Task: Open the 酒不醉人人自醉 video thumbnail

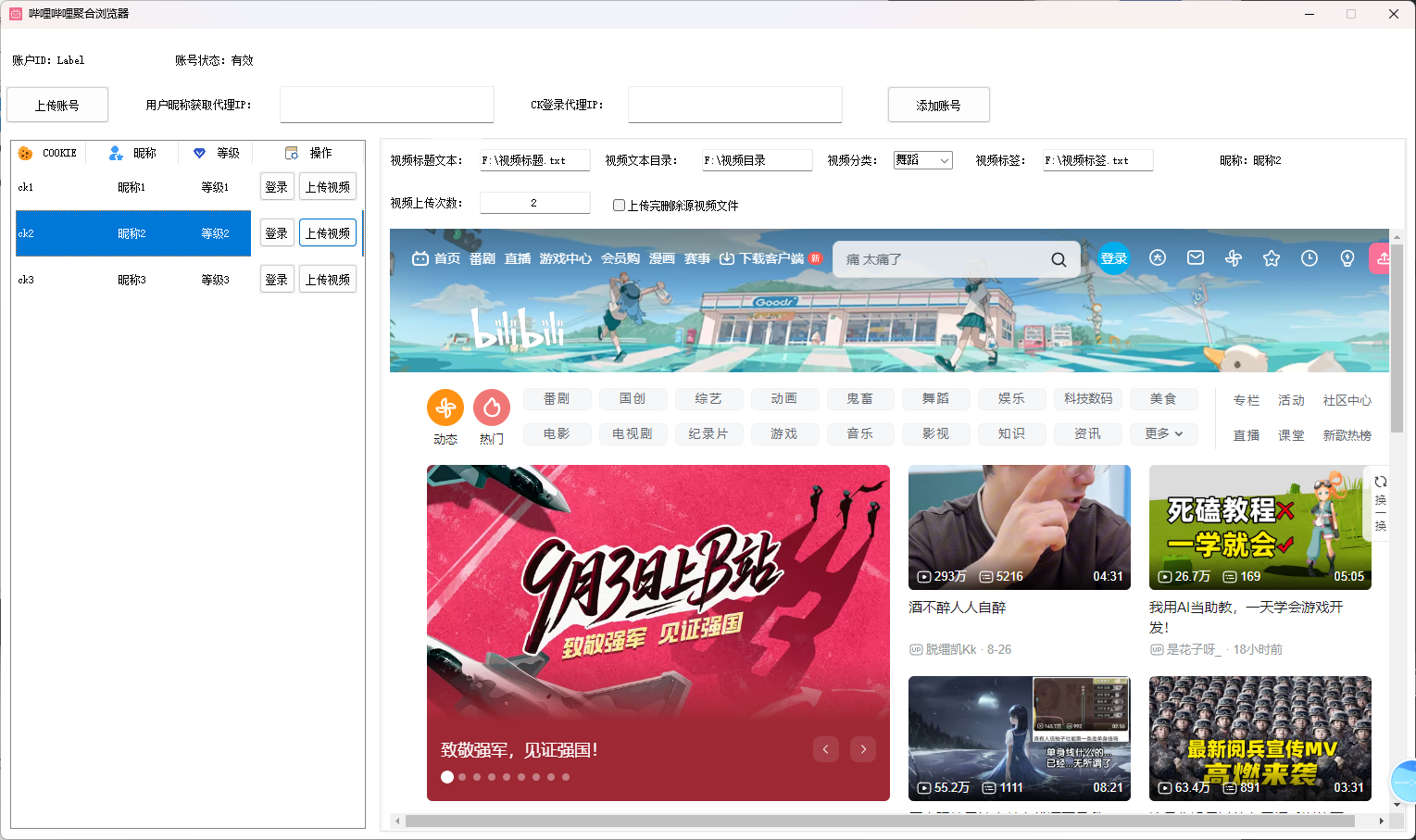Action: (x=1019, y=527)
